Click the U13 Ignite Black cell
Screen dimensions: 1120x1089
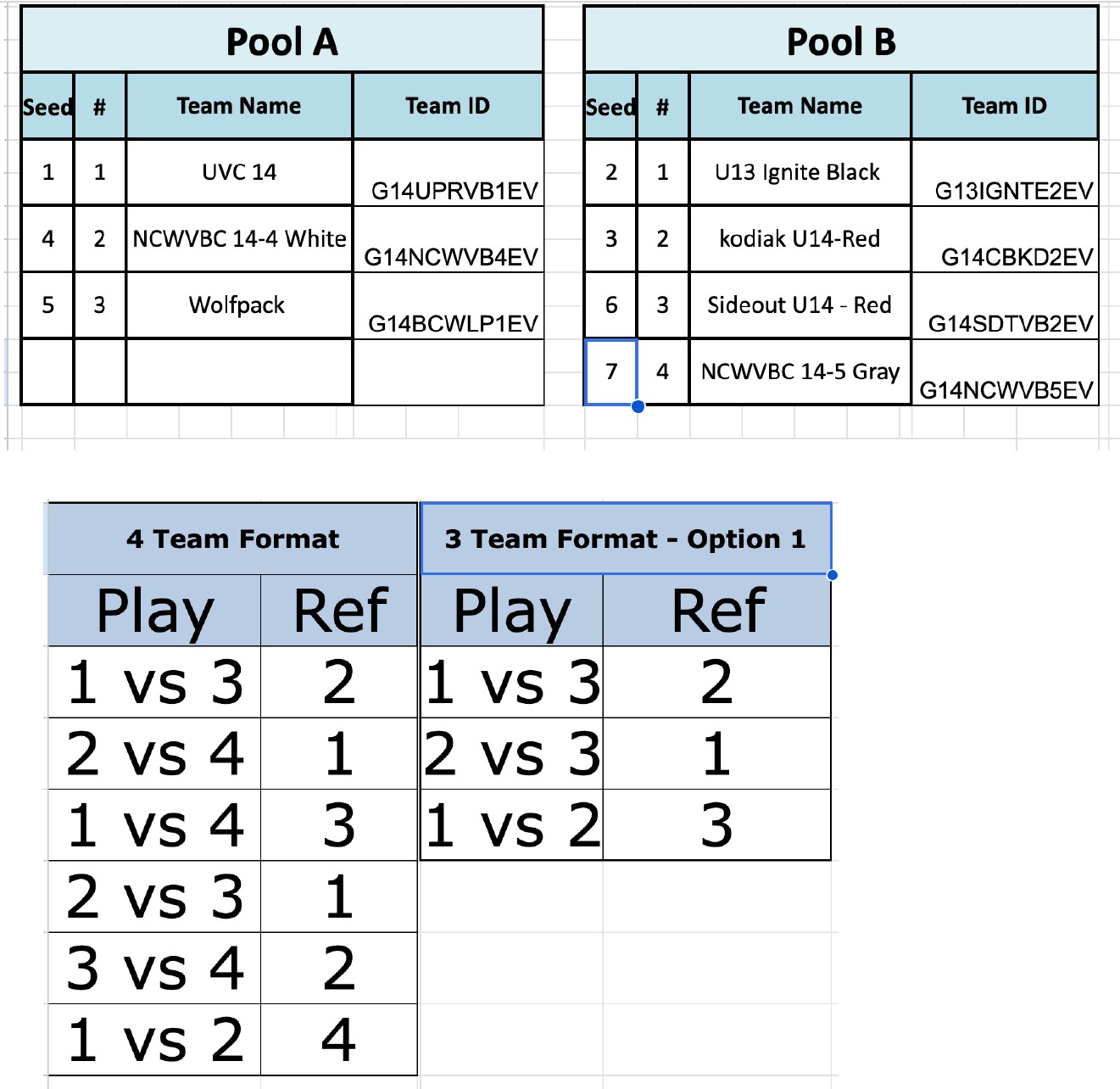pyautogui.click(x=800, y=172)
